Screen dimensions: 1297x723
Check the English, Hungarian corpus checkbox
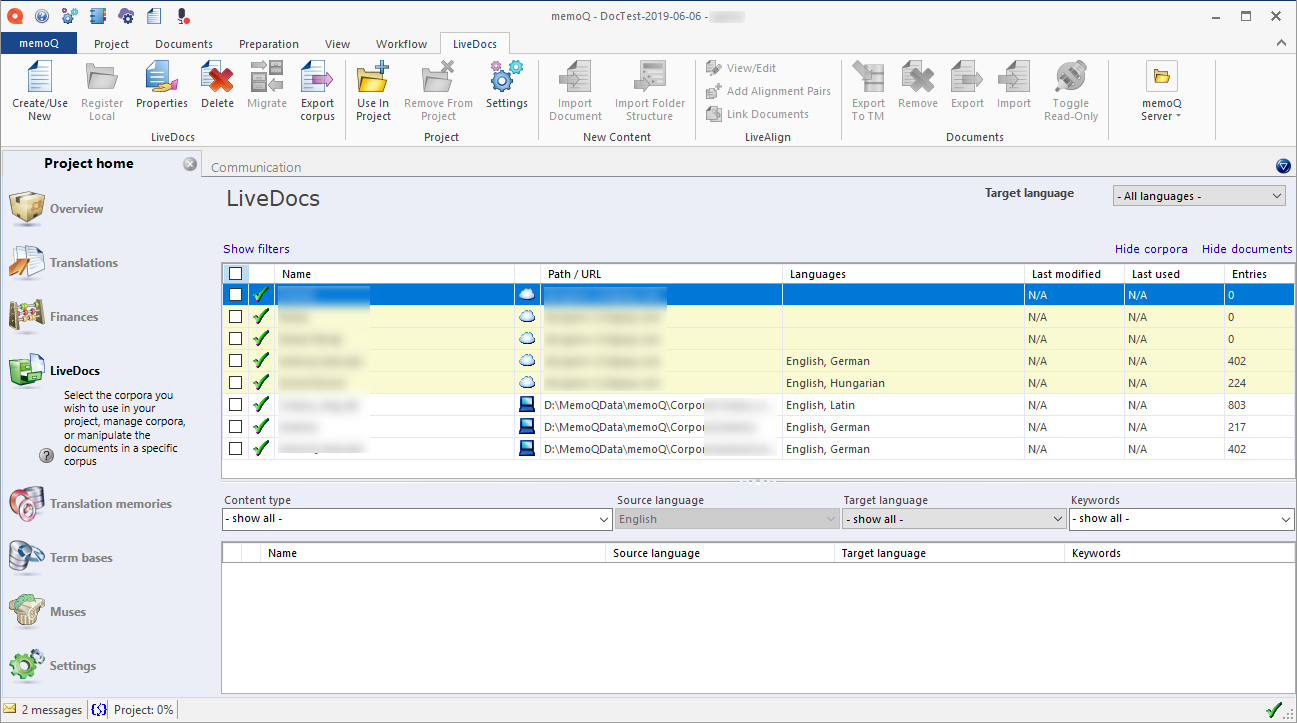click(235, 383)
